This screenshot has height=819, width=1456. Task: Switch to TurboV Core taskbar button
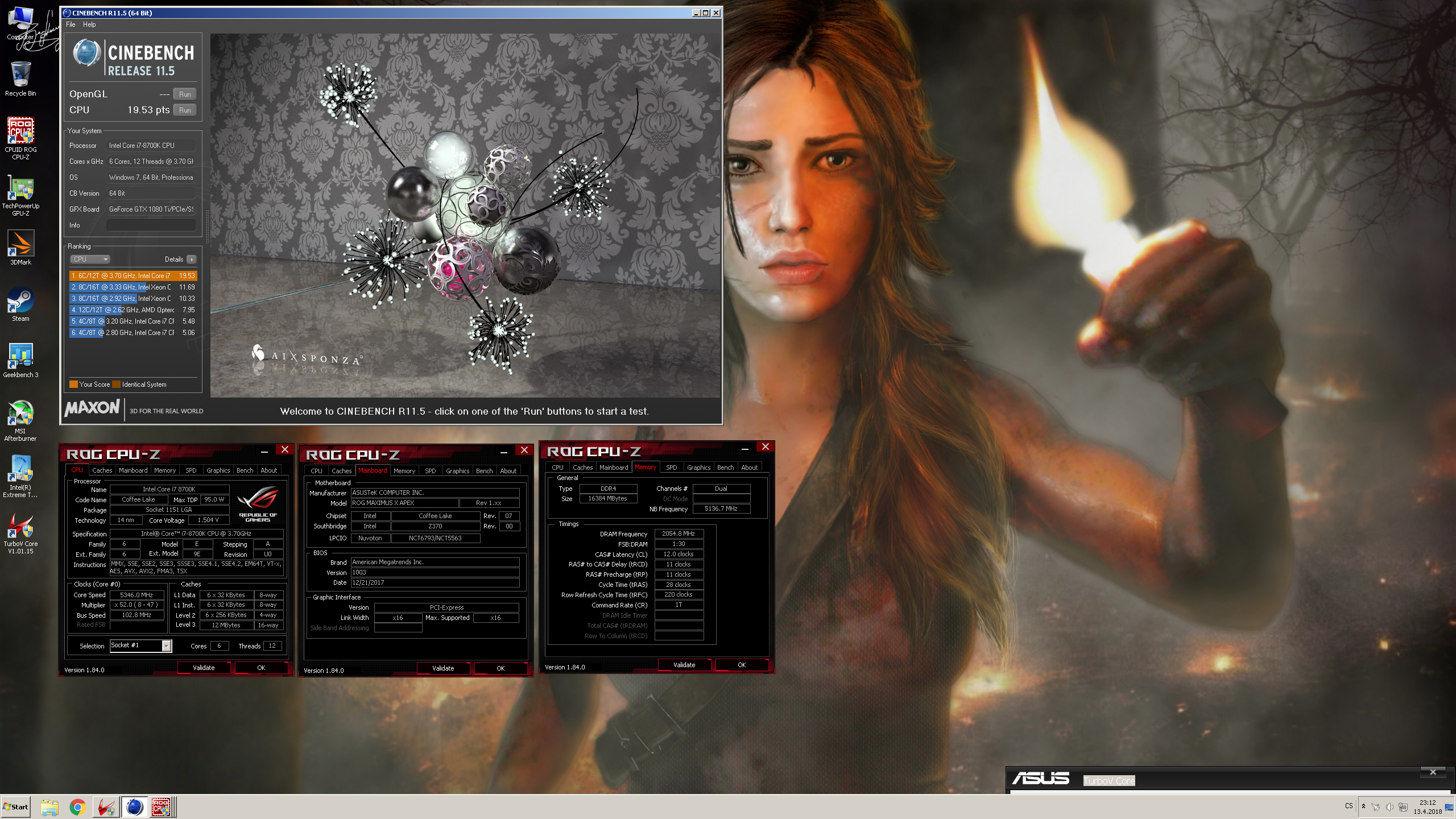pyautogui.click(x=106, y=806)
